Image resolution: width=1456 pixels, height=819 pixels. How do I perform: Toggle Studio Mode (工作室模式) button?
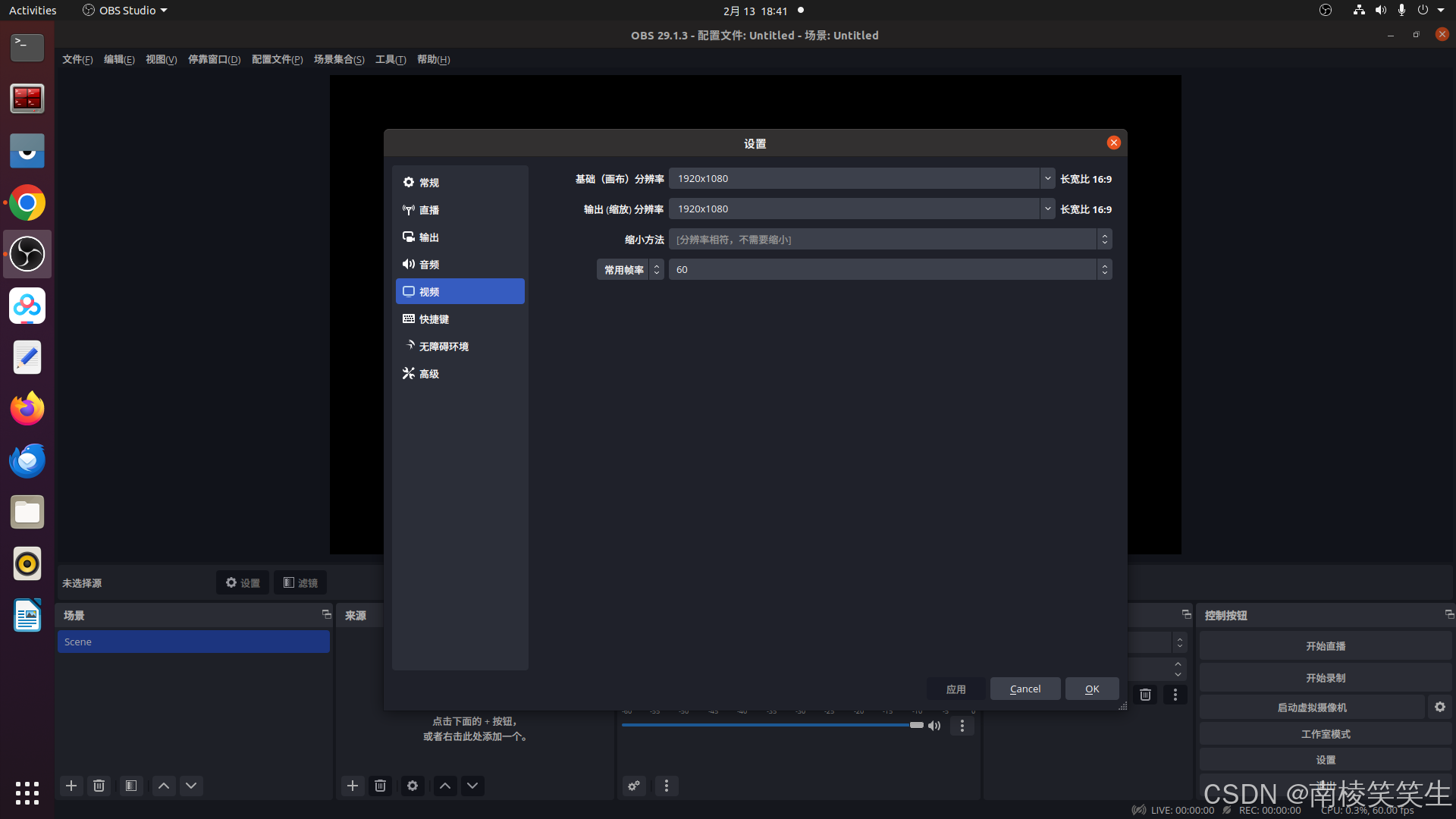(x=1325, y=734)
